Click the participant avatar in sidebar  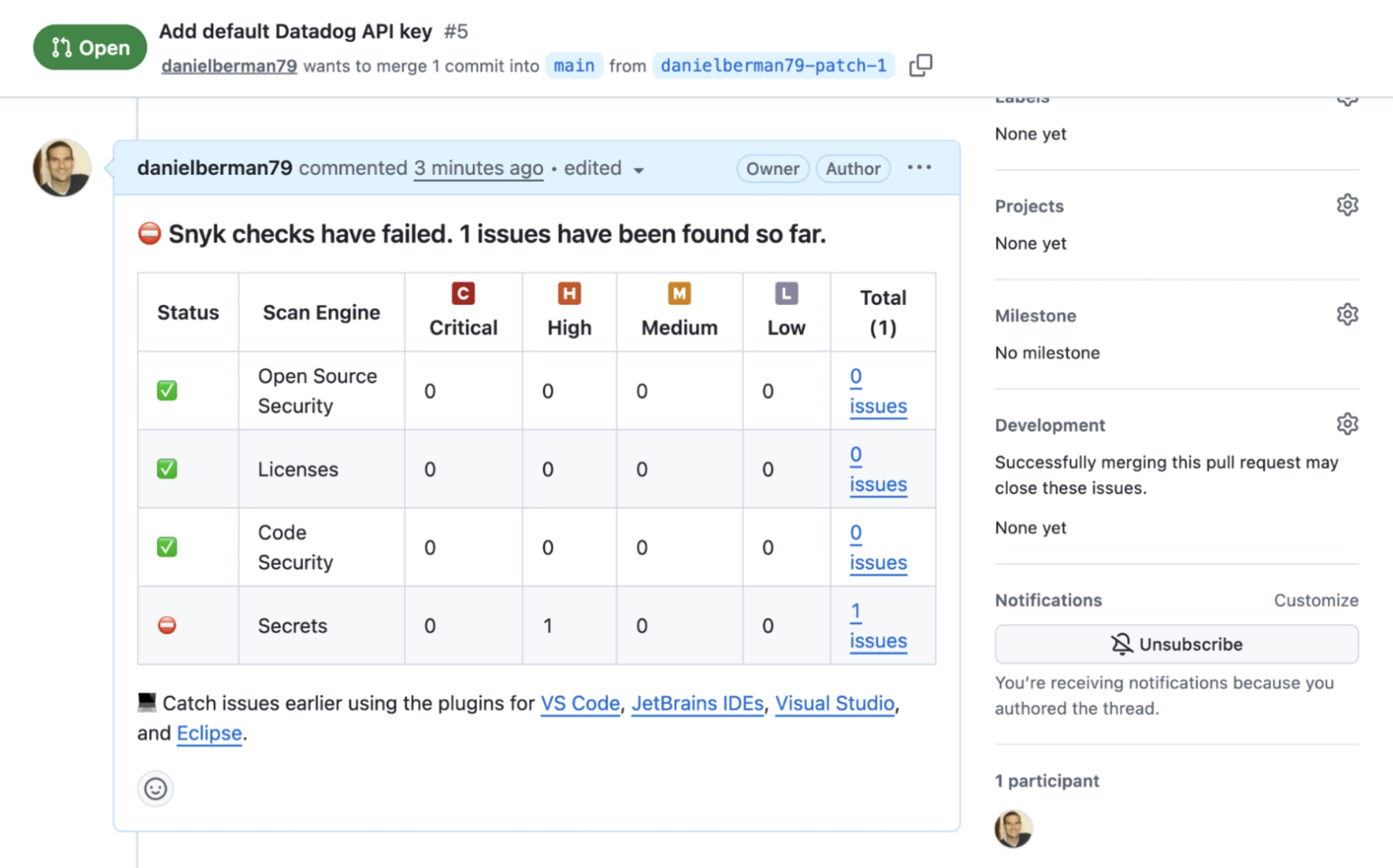1014,828
